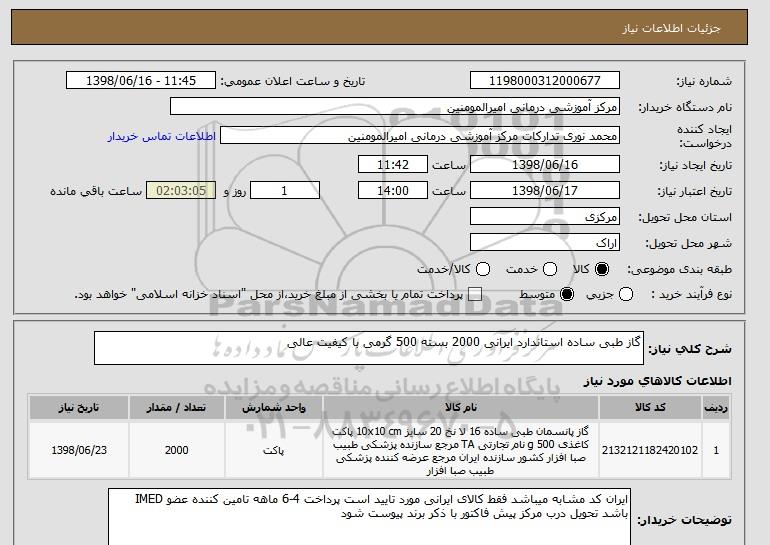Click the row number 1 cell
The height and width of the screenshot is (545, 770).
point(716,450)
